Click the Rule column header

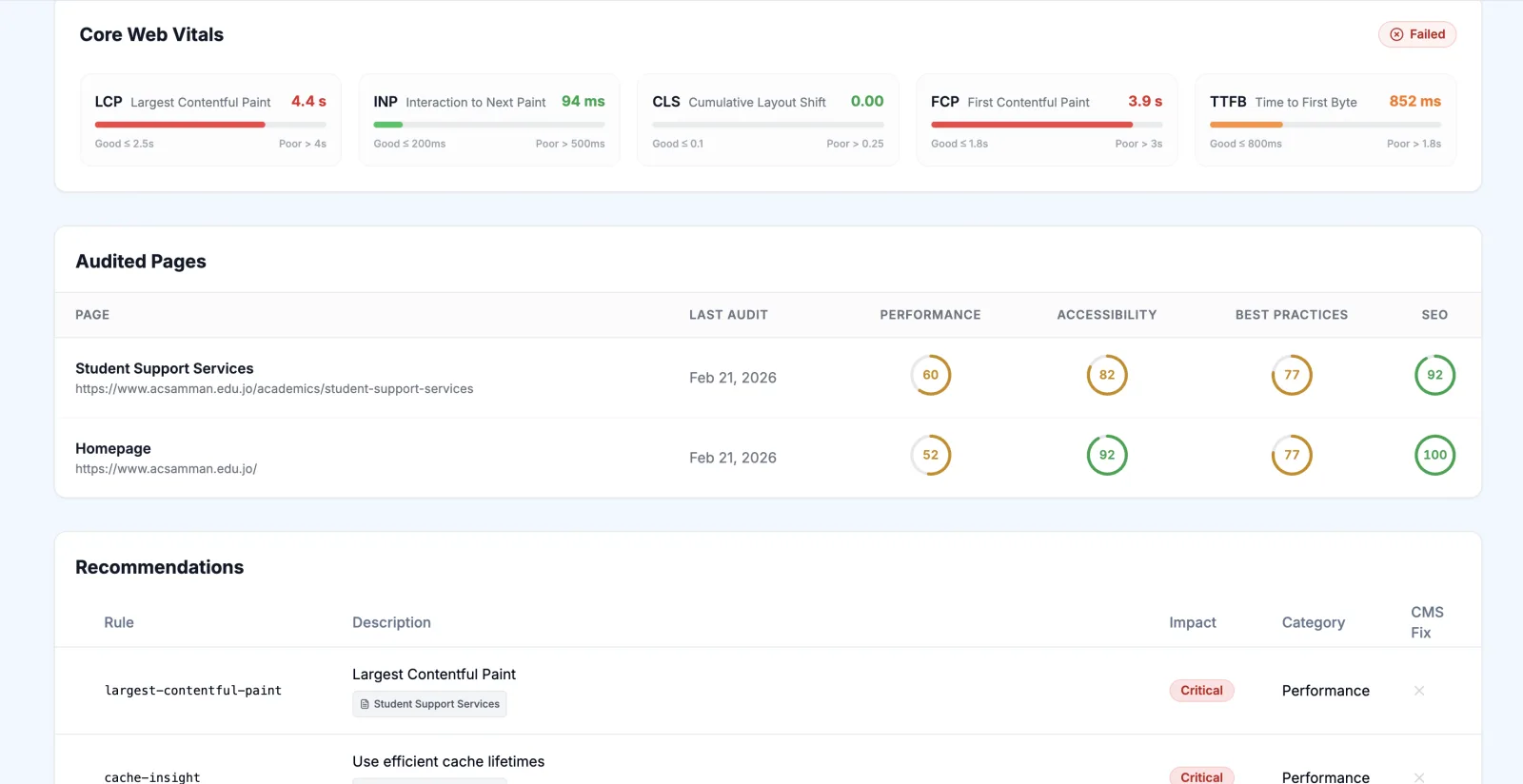pyautogui.click(x=119, y=622)
